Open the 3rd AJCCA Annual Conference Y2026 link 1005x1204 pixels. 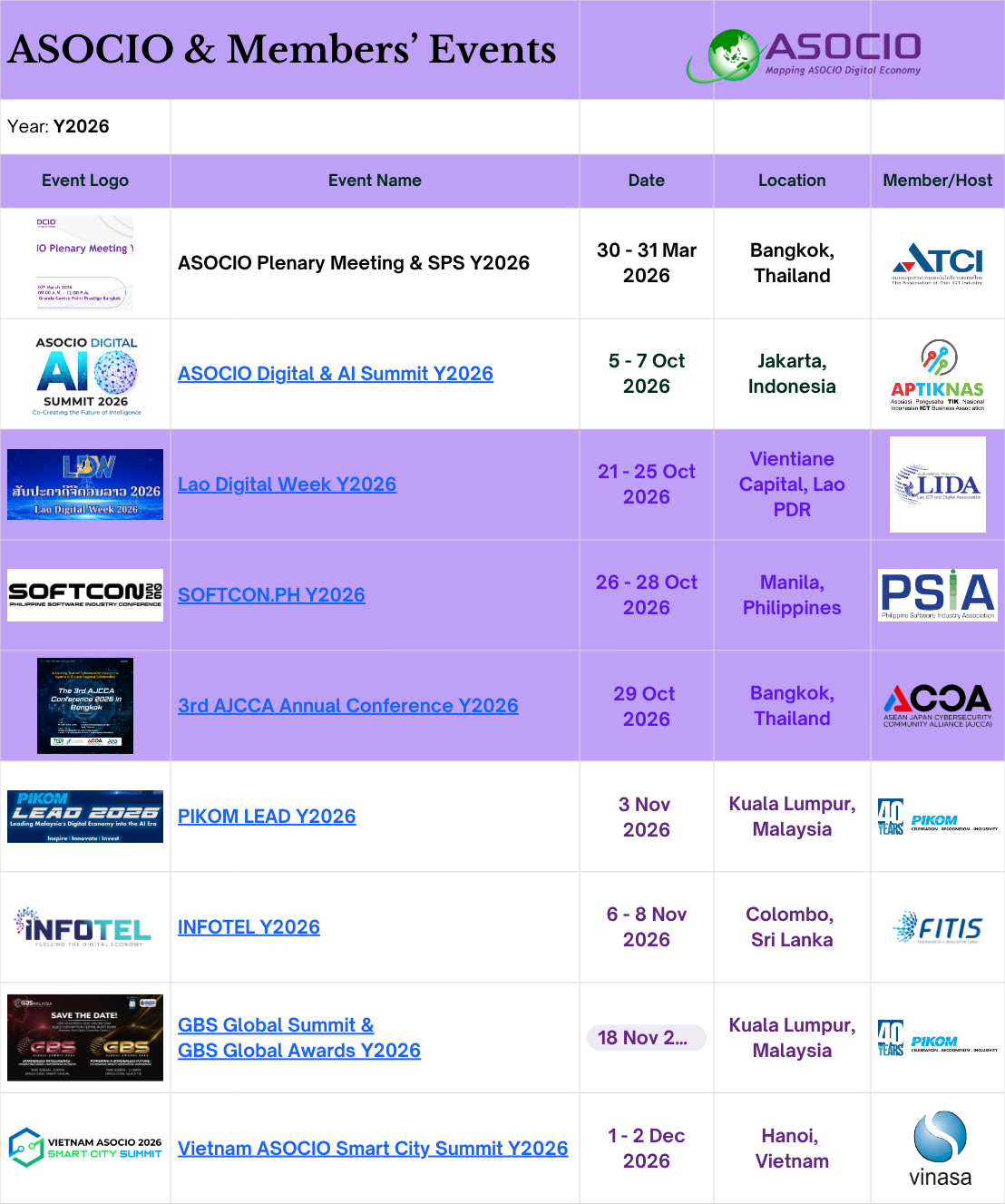click(x=348, y=706)
